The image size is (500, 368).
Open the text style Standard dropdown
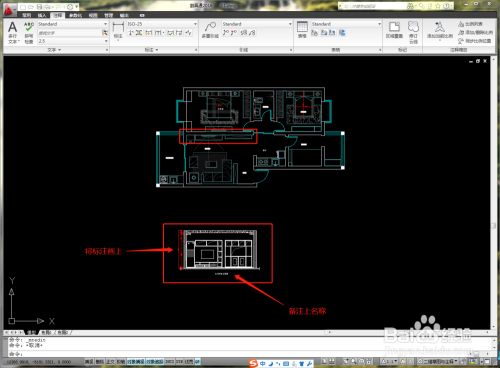click(73, 24)
